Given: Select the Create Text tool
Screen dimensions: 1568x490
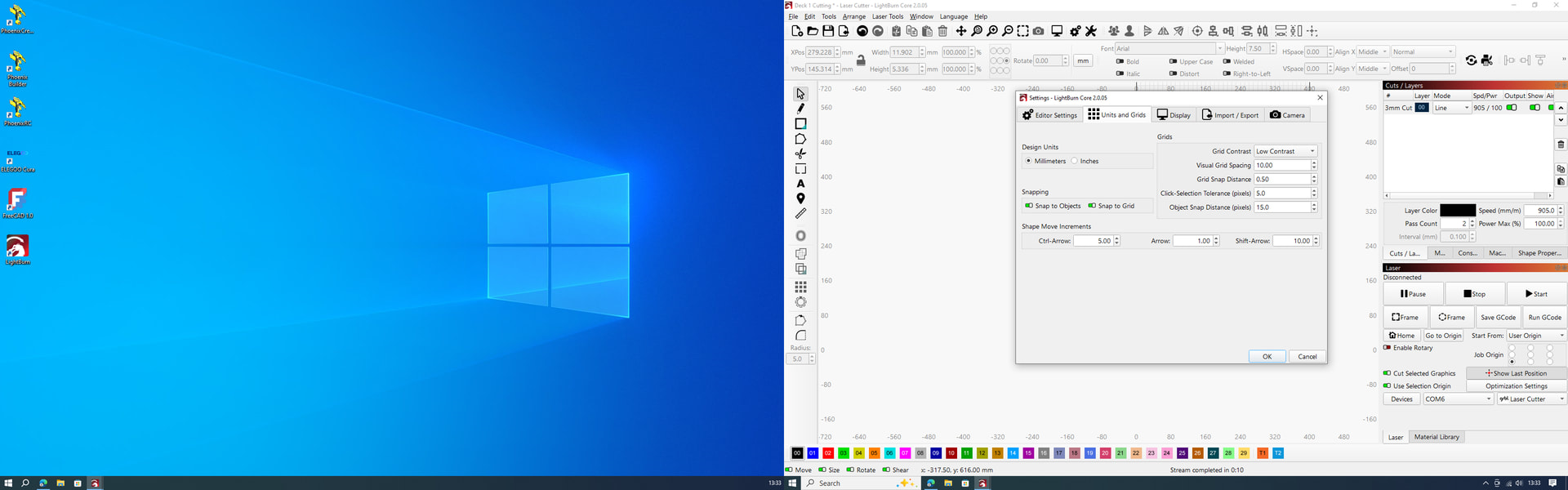Looking at the screenshot, I should tap(800, 184).
